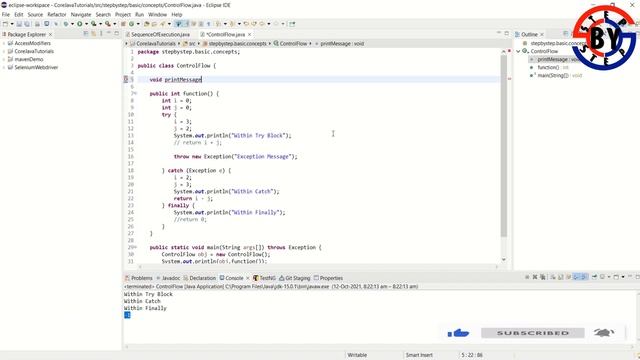Viewport: 640px width, 360px height.
Task: Toggle Link with Editor in Package Explorer
Action: [x=93, y=33]
